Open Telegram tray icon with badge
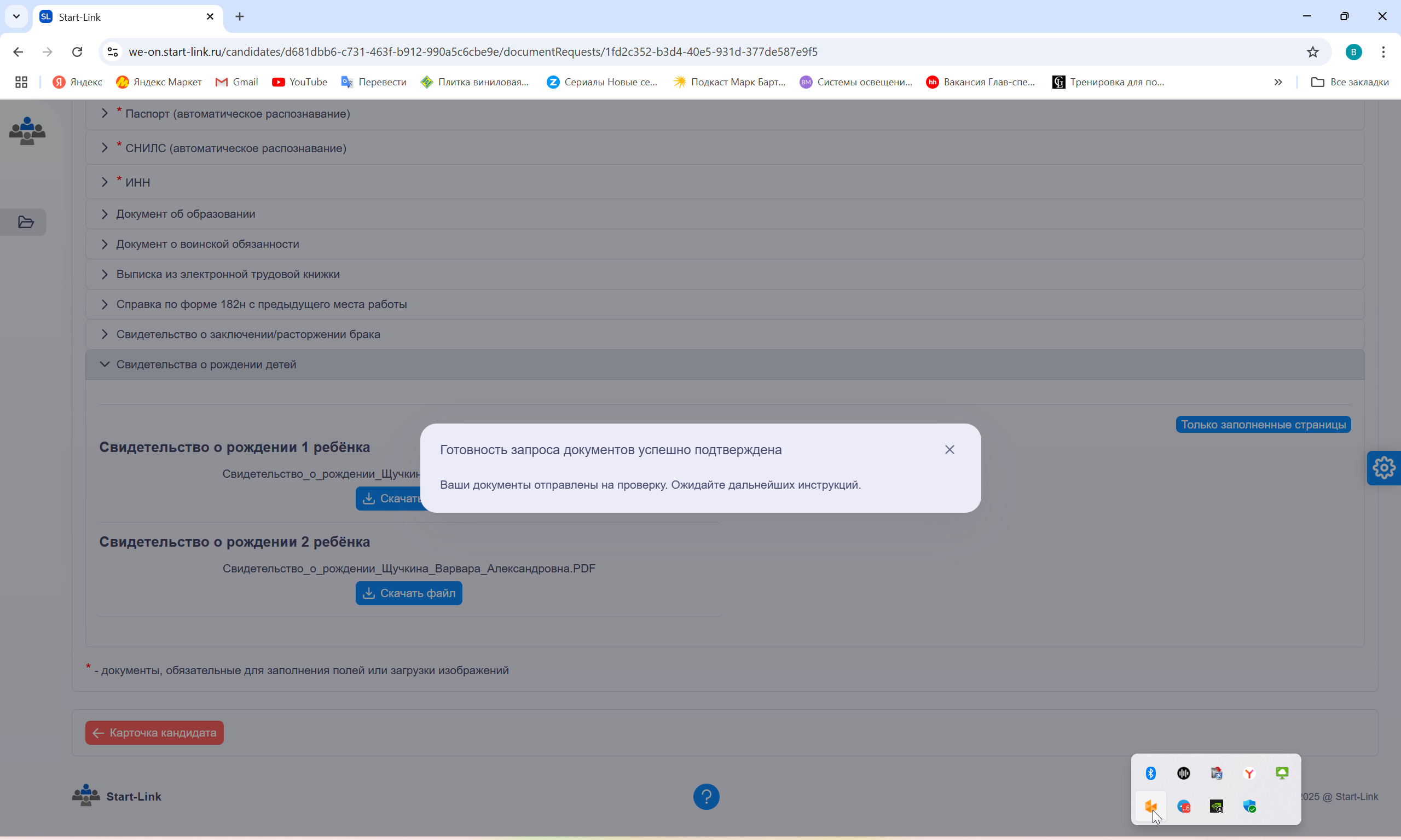Screen dimensions: 1401x840 (x=1183, y=806)
